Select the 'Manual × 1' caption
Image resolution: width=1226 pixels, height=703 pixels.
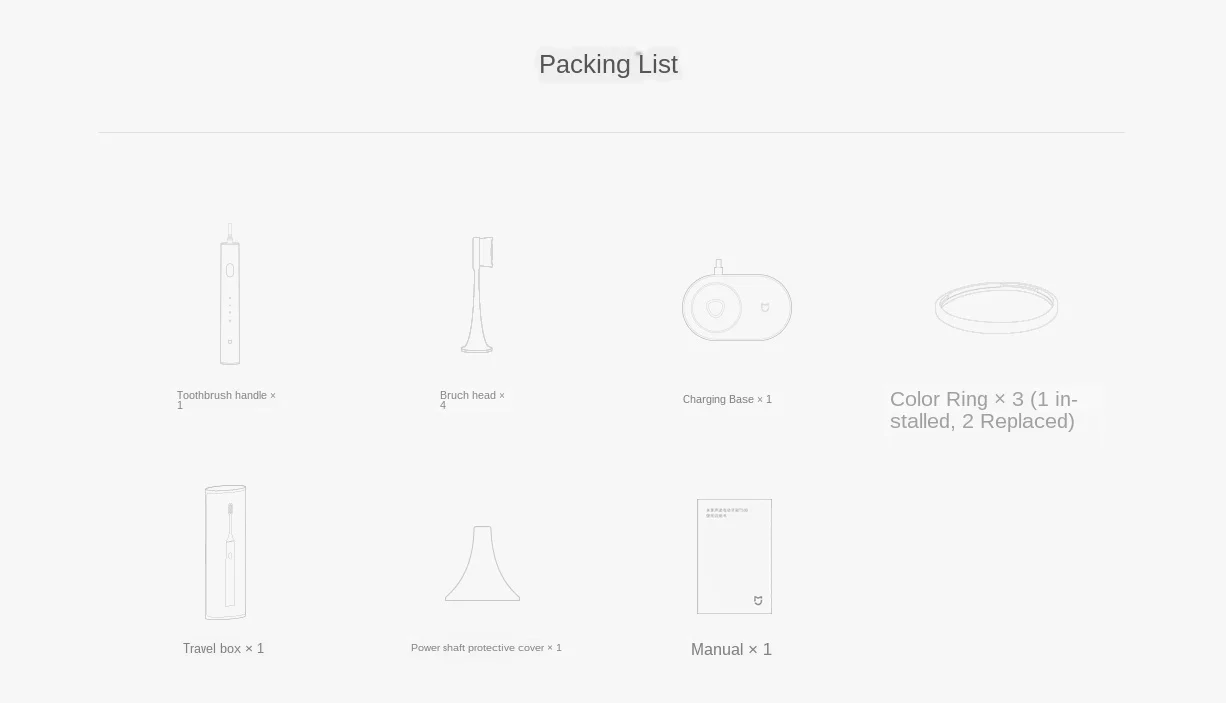[x=731, y=650]
